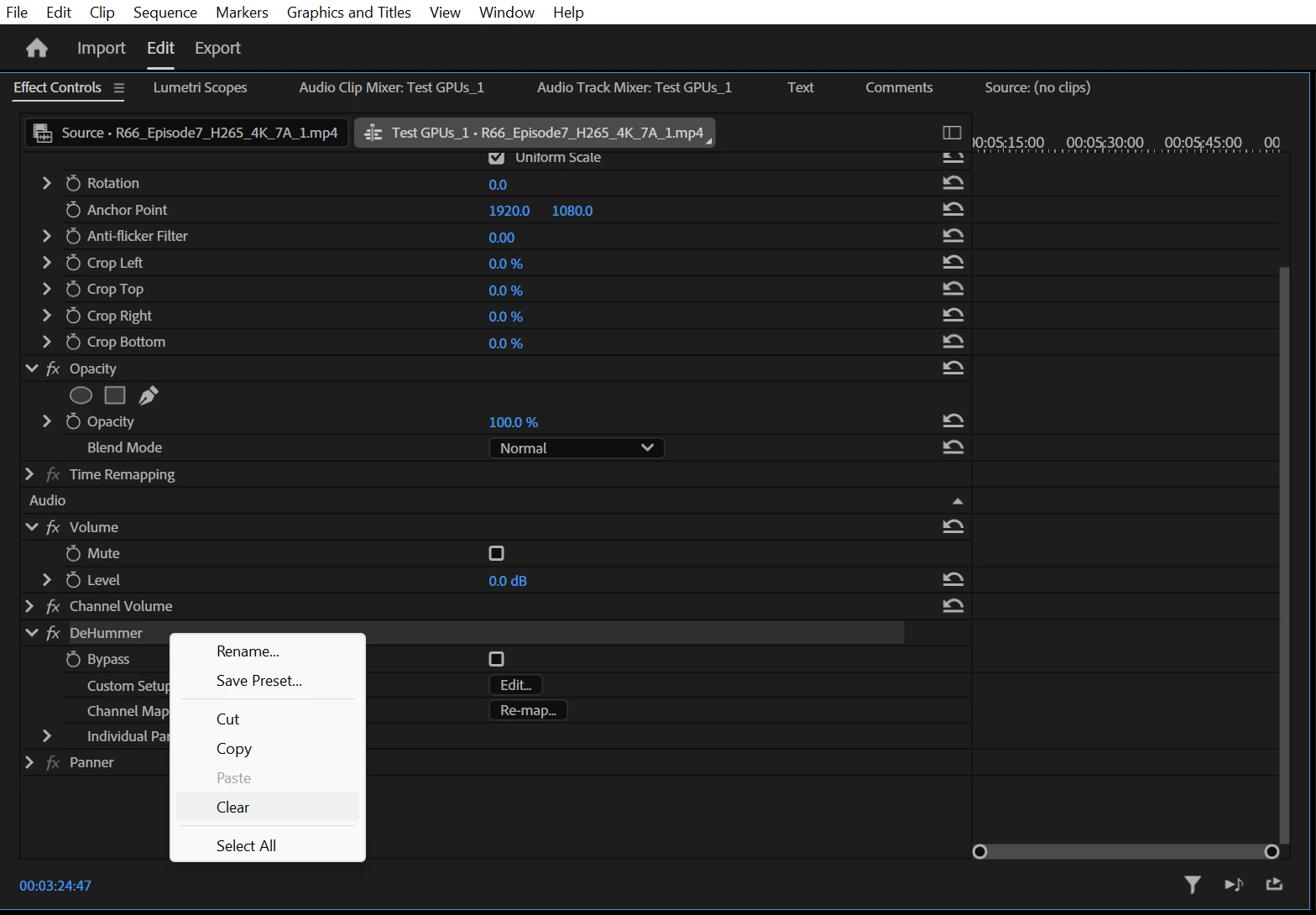Click the export frame icon at bottom right

coord(1274,884)
